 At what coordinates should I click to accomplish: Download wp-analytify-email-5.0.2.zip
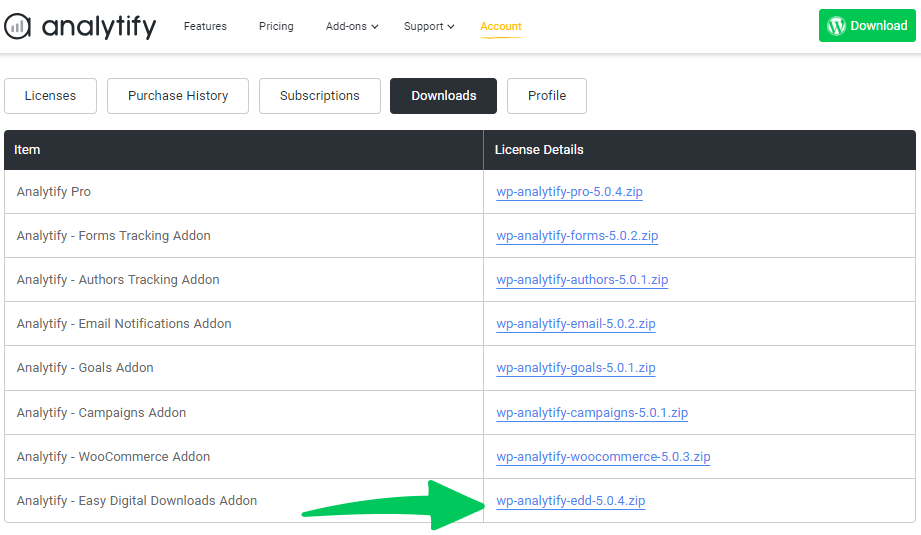[x=576, y=324]
